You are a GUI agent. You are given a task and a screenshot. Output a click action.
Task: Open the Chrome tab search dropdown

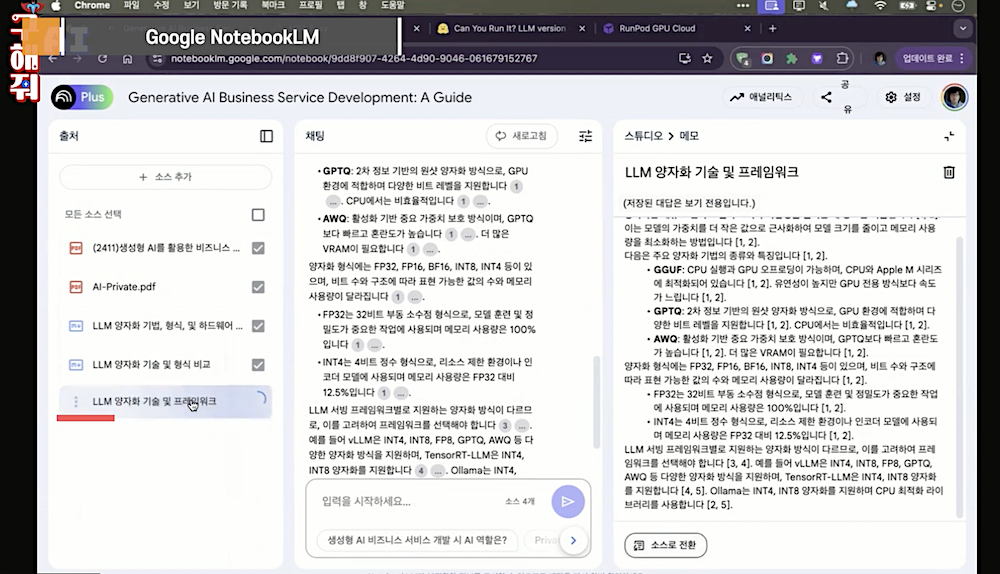click(963, 28)
